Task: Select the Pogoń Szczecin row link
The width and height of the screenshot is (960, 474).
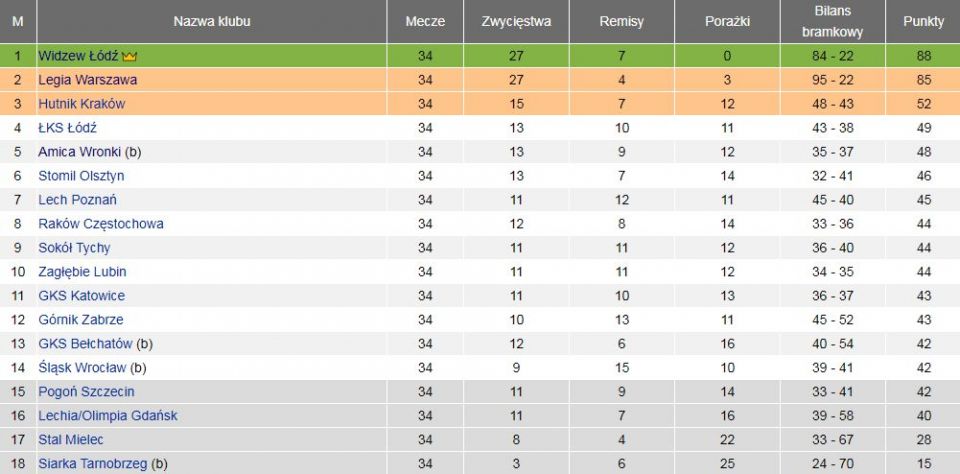Action: click(86, 392)
